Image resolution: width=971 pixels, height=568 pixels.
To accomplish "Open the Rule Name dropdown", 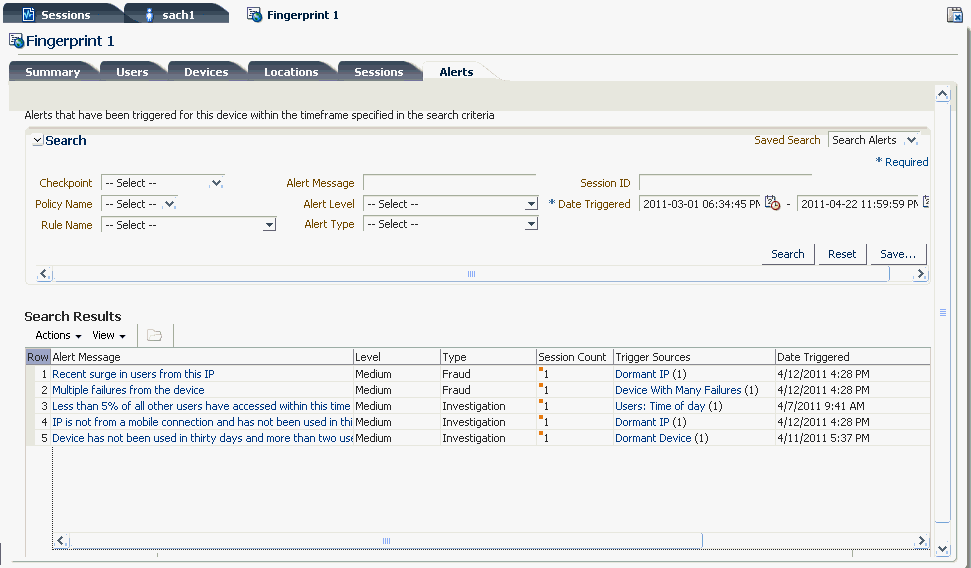I will point(269,225).
